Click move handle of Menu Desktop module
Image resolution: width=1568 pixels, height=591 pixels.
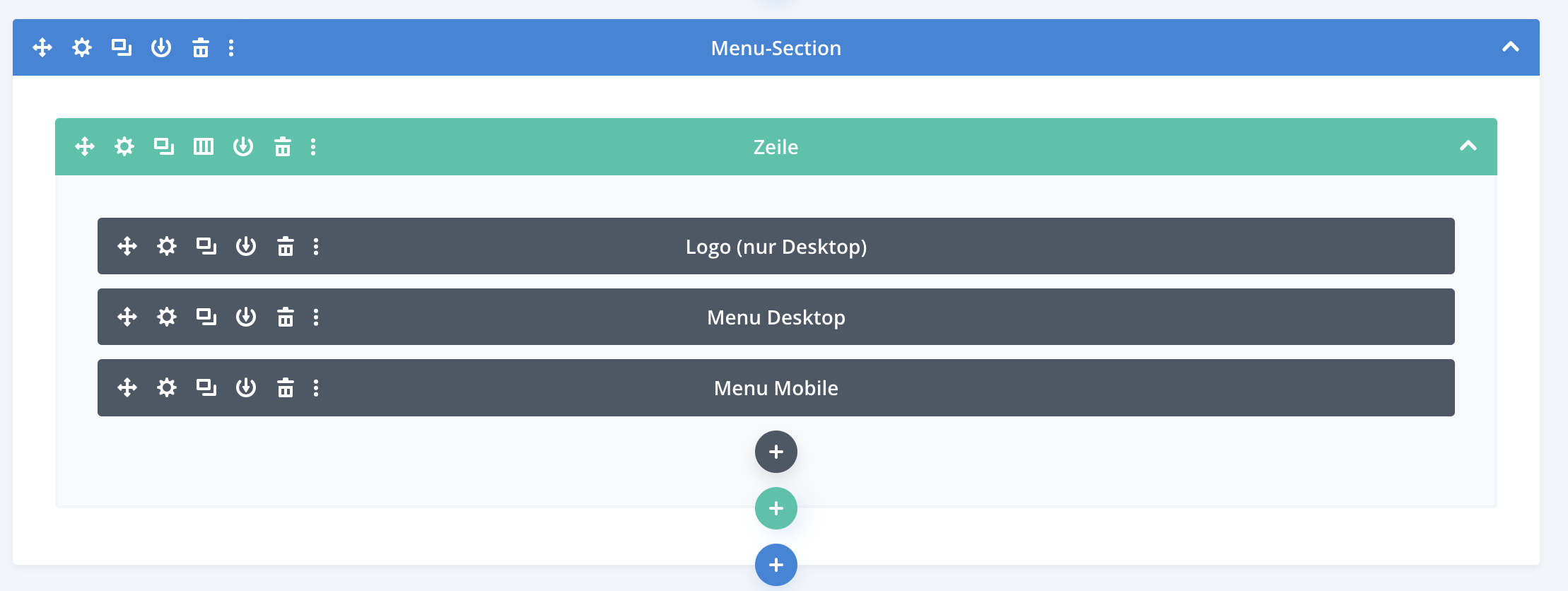tap(127, 317)
